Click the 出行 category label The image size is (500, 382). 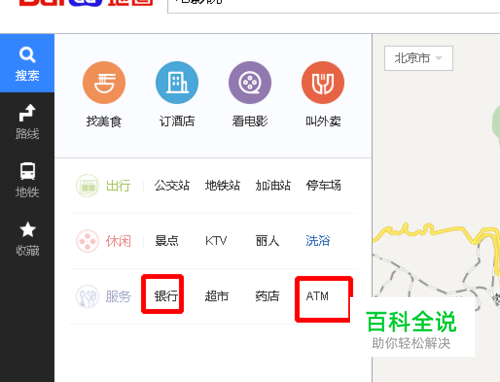[118, 186]
